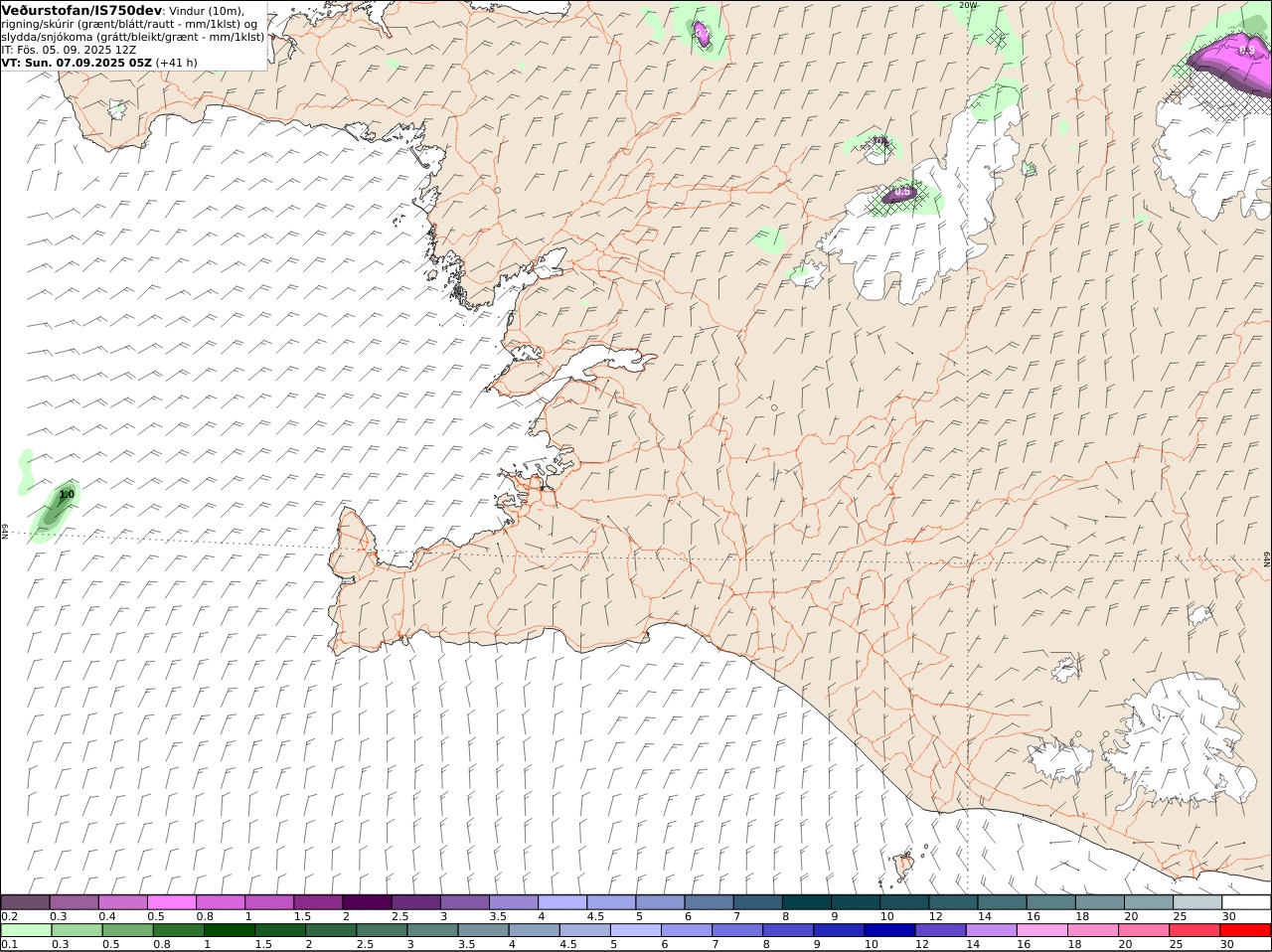Pick the darkest purple swatch labeled 2
1272x952 pixels.
click(x=367, y=902)
